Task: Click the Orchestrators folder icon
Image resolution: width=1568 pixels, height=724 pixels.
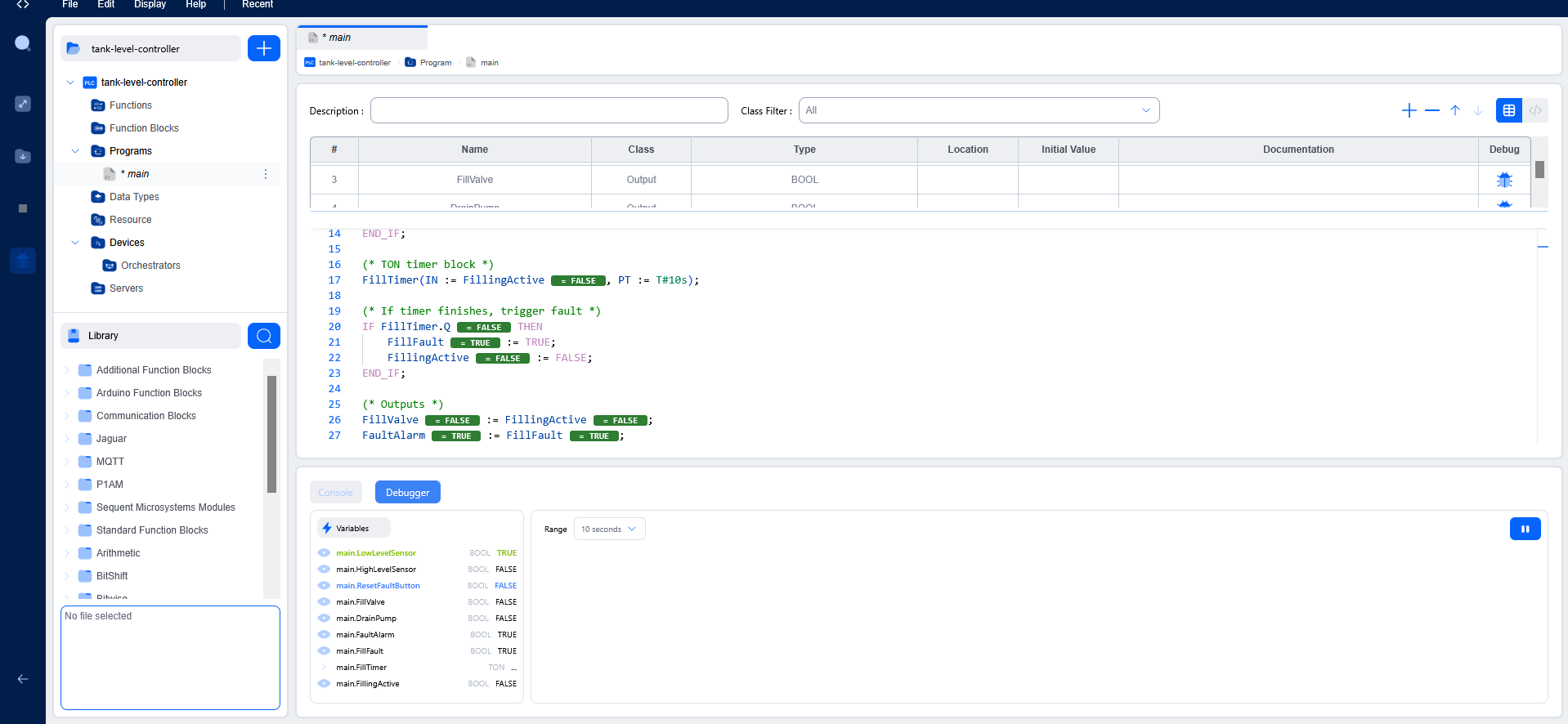Action: pos(110,266)
